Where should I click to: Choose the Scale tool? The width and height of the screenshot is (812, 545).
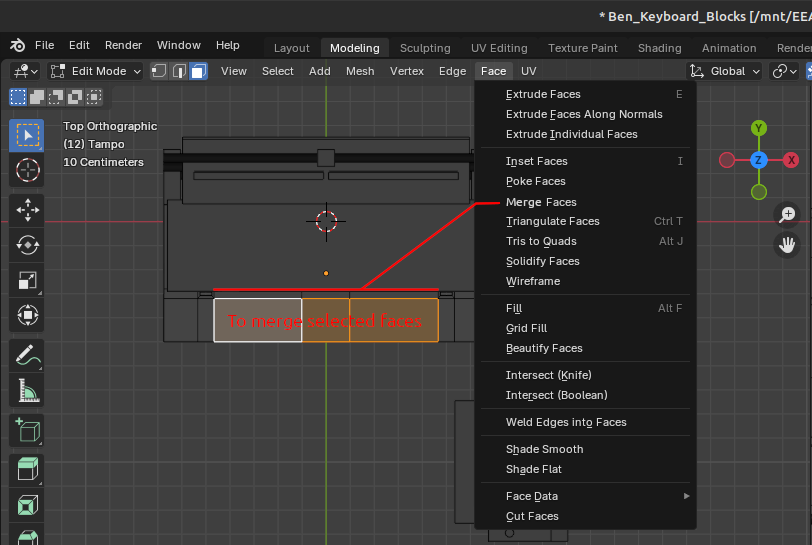click(27, 280)
